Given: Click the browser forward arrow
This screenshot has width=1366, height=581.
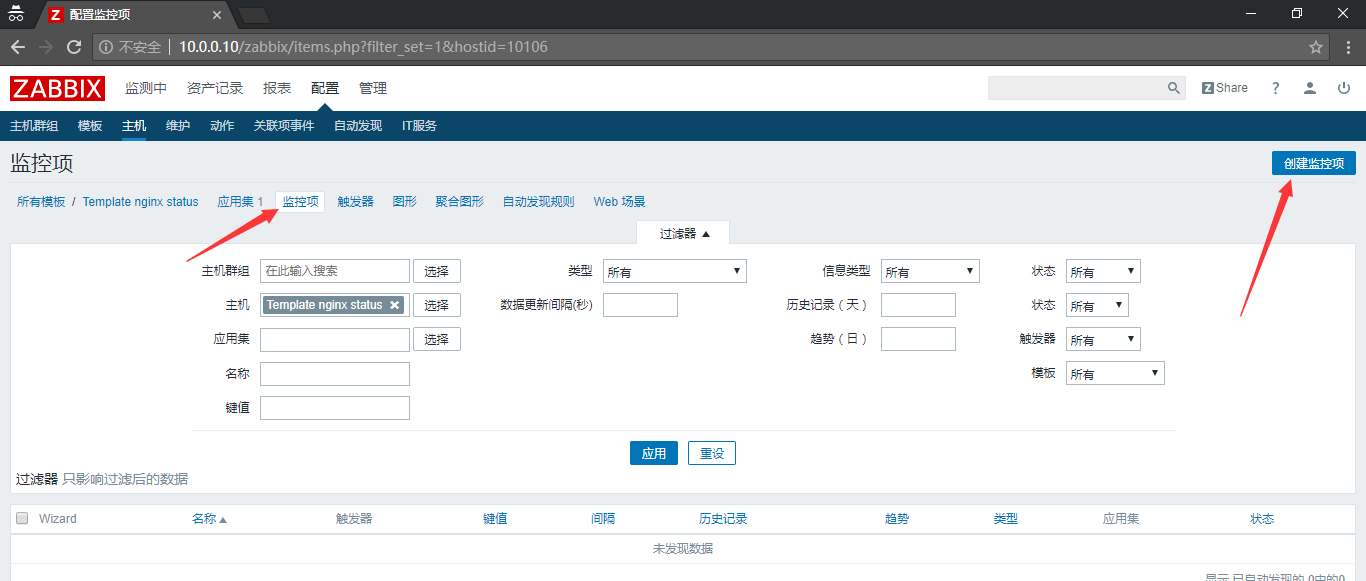Looking at the screenshot, I should pyautogui.click(x=46, y=47).
